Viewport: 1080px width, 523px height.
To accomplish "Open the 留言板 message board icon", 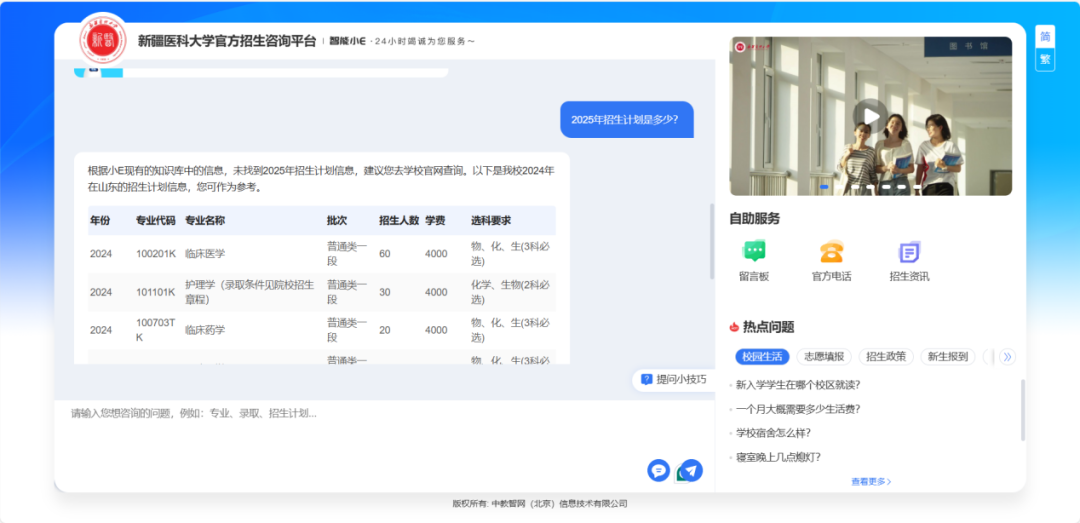I will point(754,252).
